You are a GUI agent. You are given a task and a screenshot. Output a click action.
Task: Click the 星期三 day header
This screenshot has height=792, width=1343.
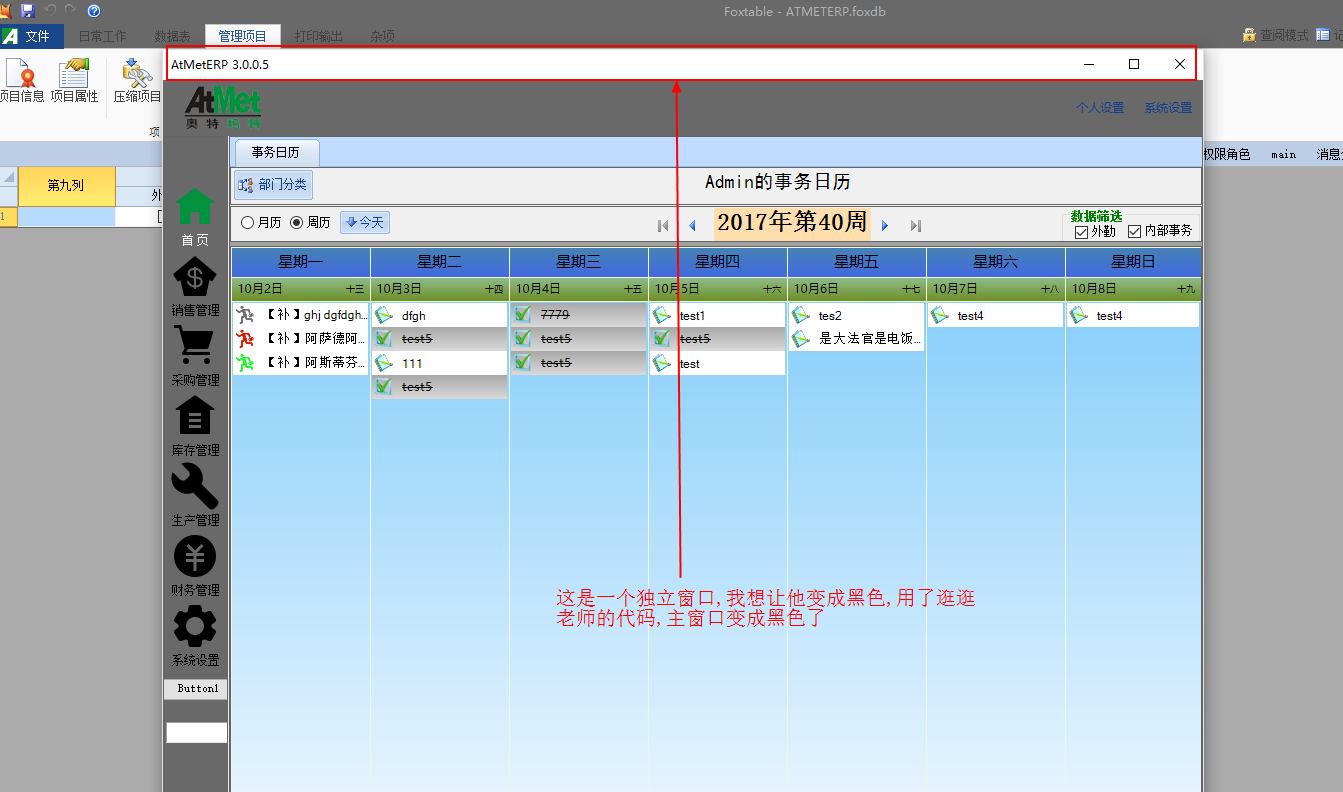[579, 262]
